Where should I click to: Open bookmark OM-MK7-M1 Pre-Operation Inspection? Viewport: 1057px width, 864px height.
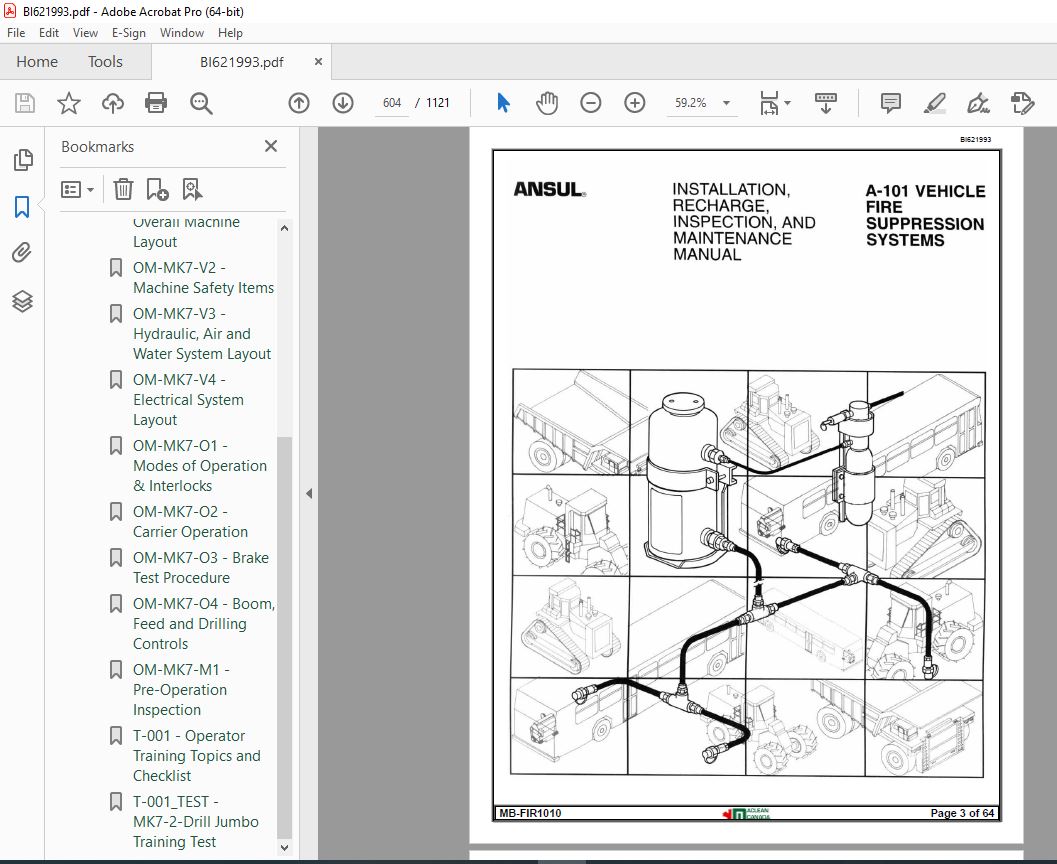point(181,689)
